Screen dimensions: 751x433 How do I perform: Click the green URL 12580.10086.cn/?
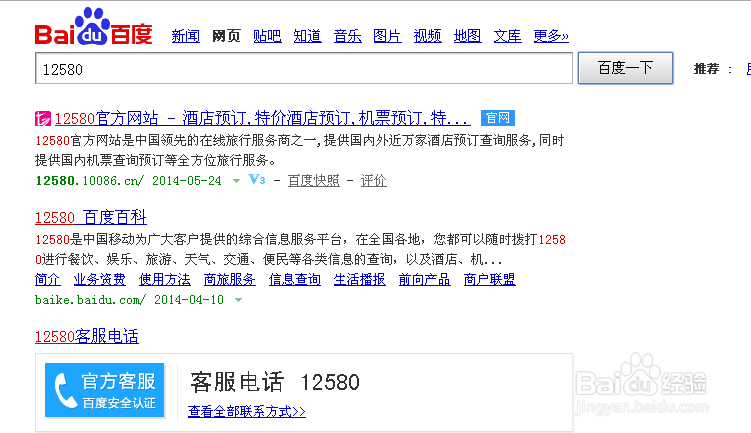click(x=89, y=181)
